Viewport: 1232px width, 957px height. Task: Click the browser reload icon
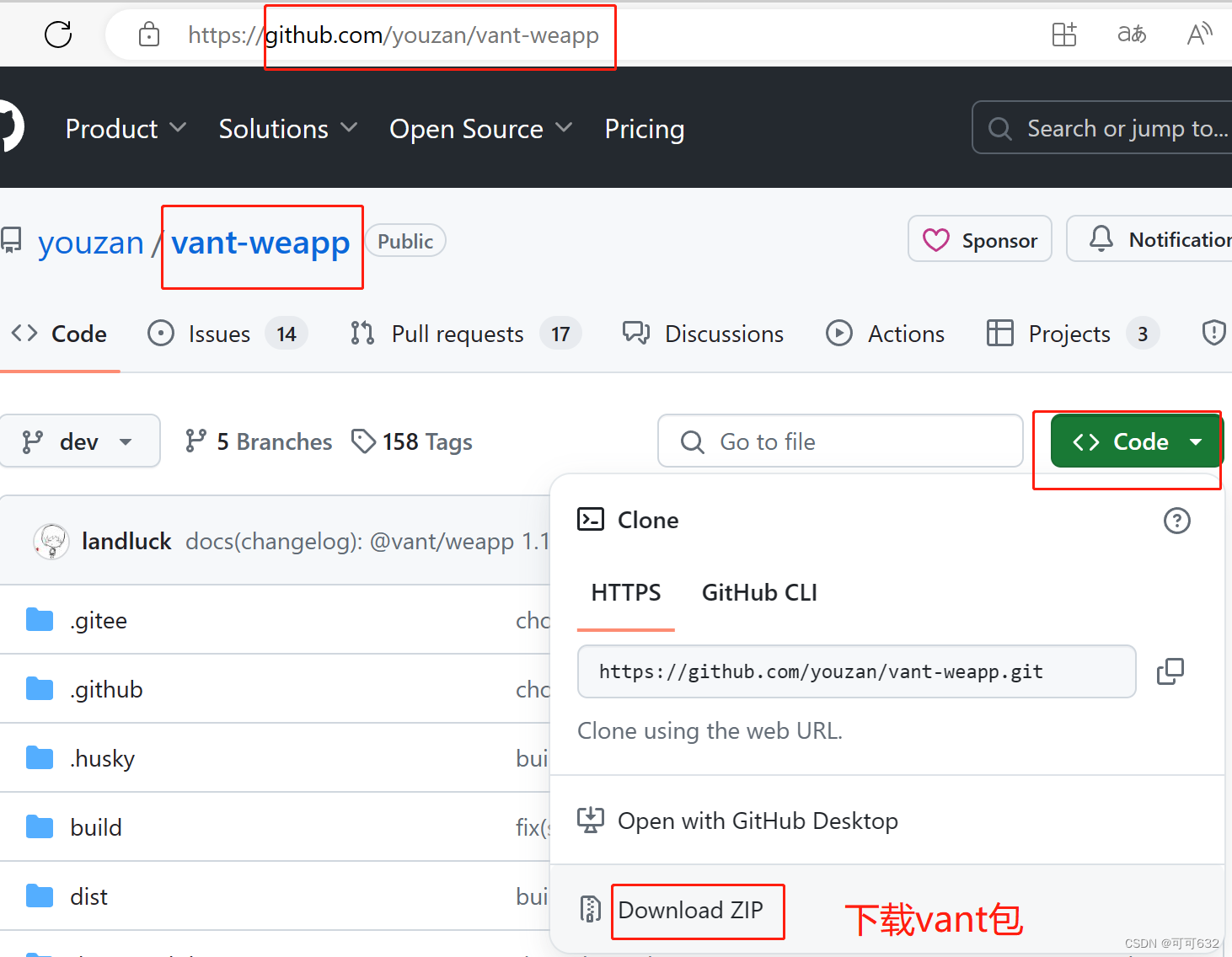click(58, 35)
